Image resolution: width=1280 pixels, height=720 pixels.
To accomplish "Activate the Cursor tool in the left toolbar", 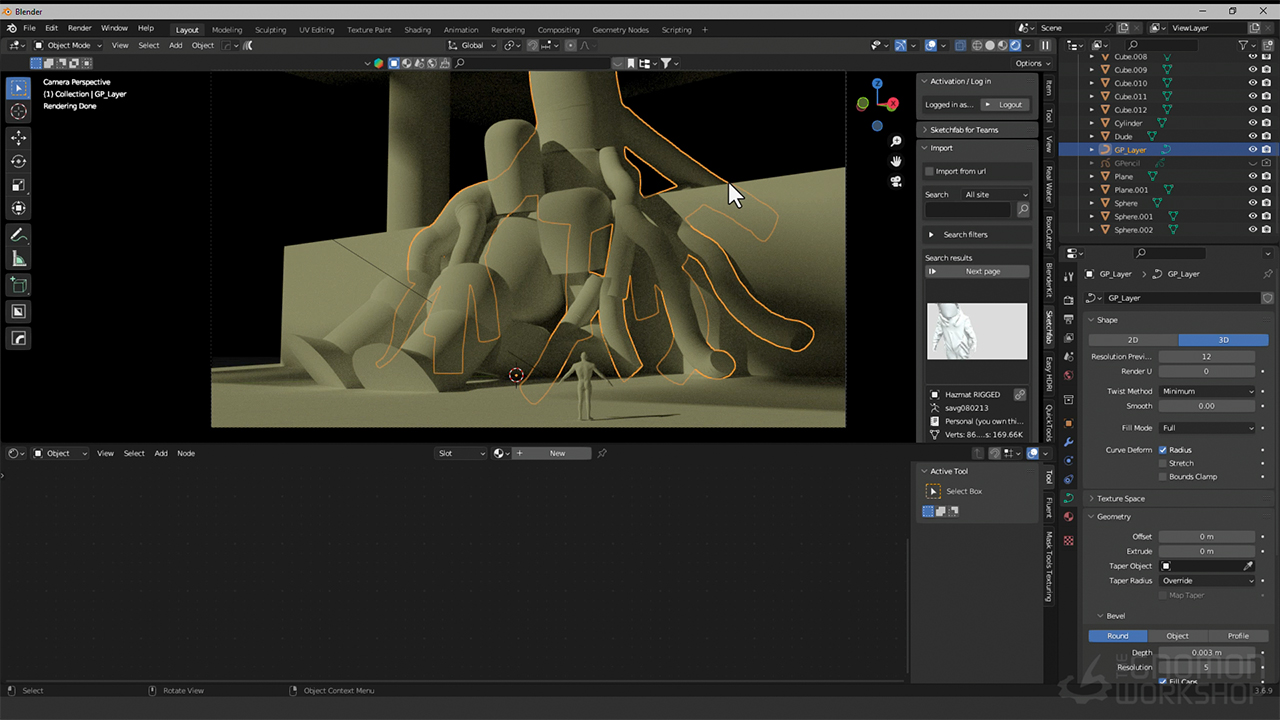I will 18,111.
